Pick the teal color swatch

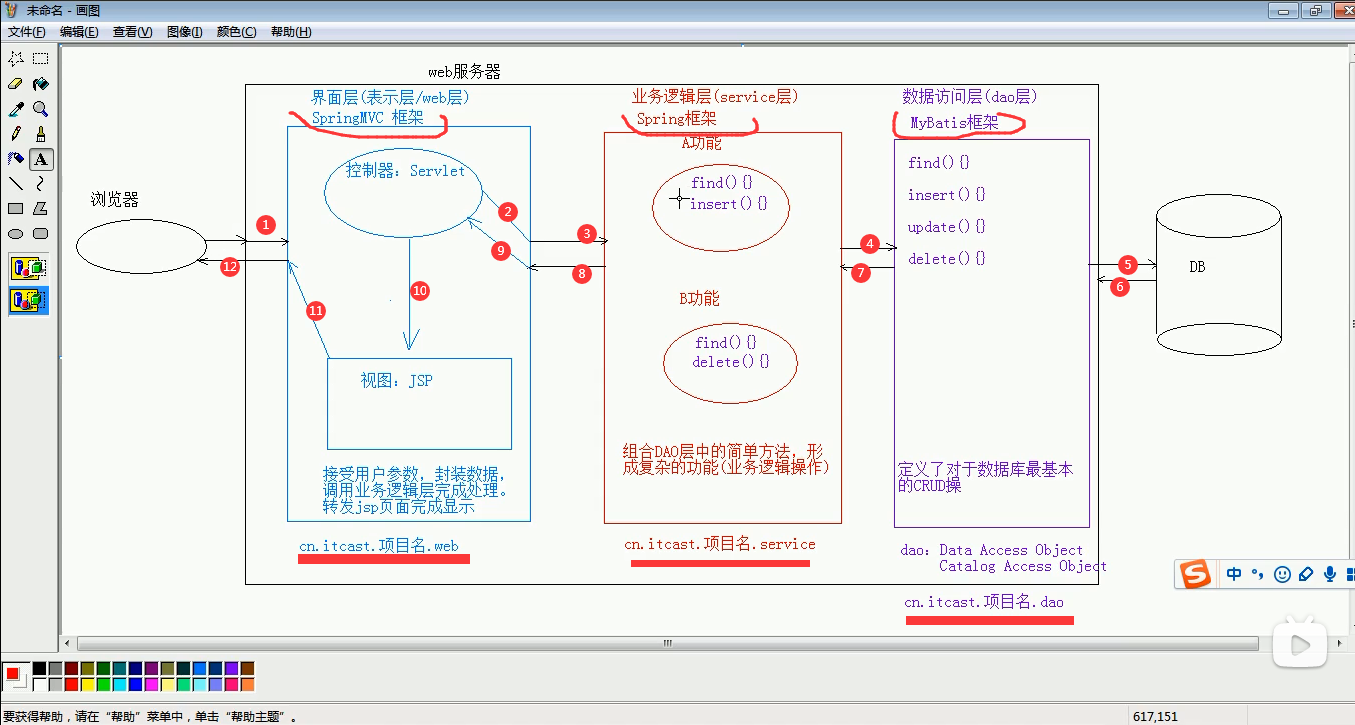coord(119,668)
